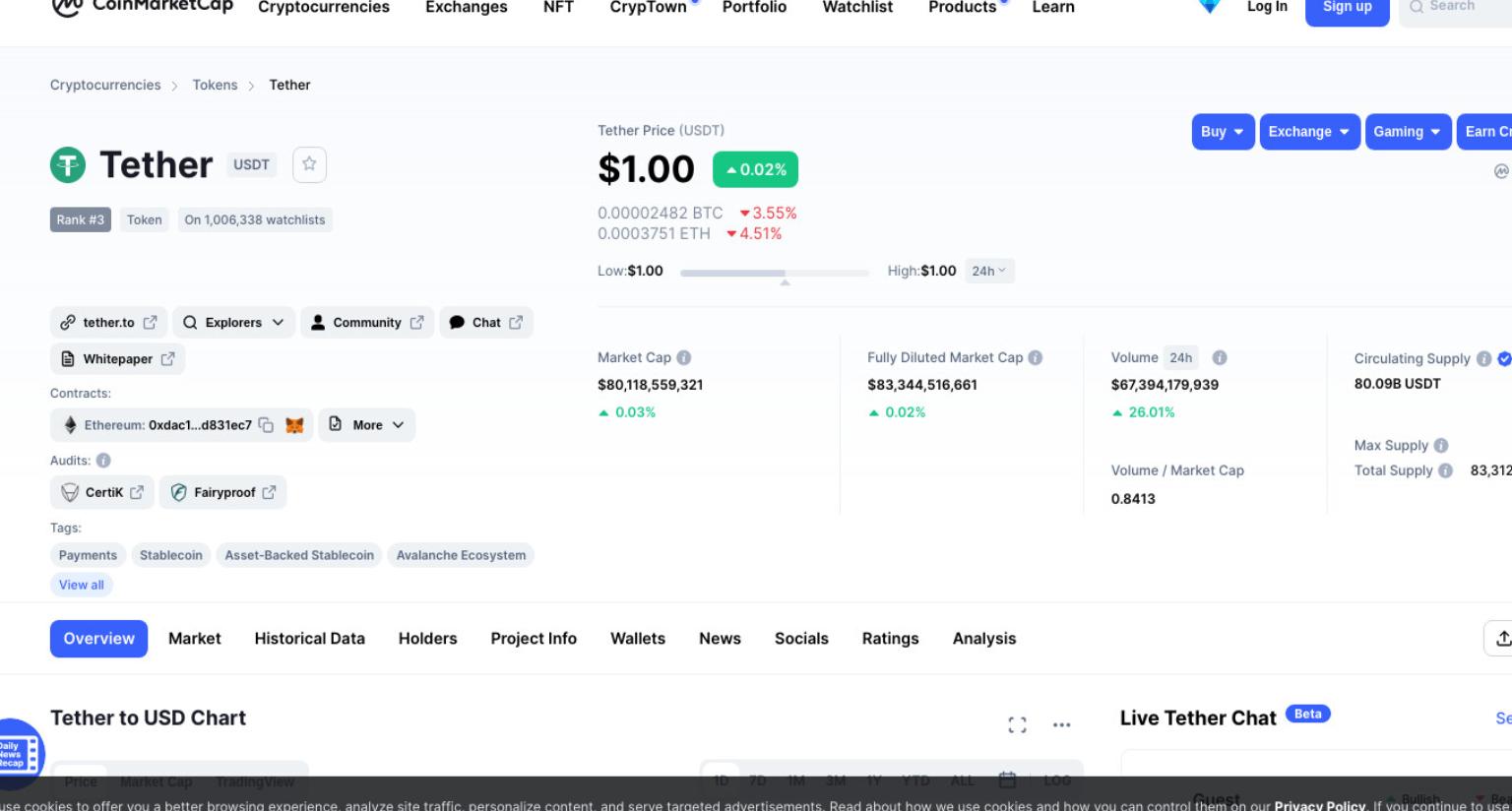Add token to MetaMask via fox icon

point(294,425)
